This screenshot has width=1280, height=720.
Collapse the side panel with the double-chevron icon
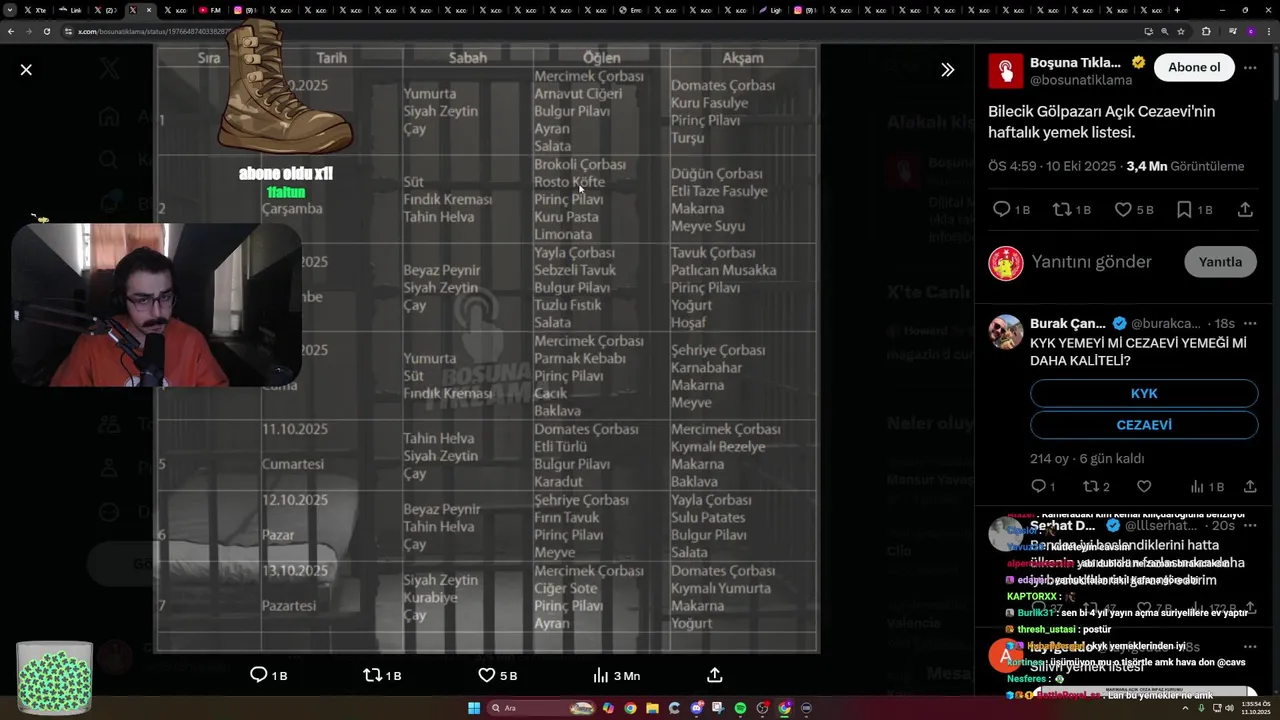(x=947, y=70)
